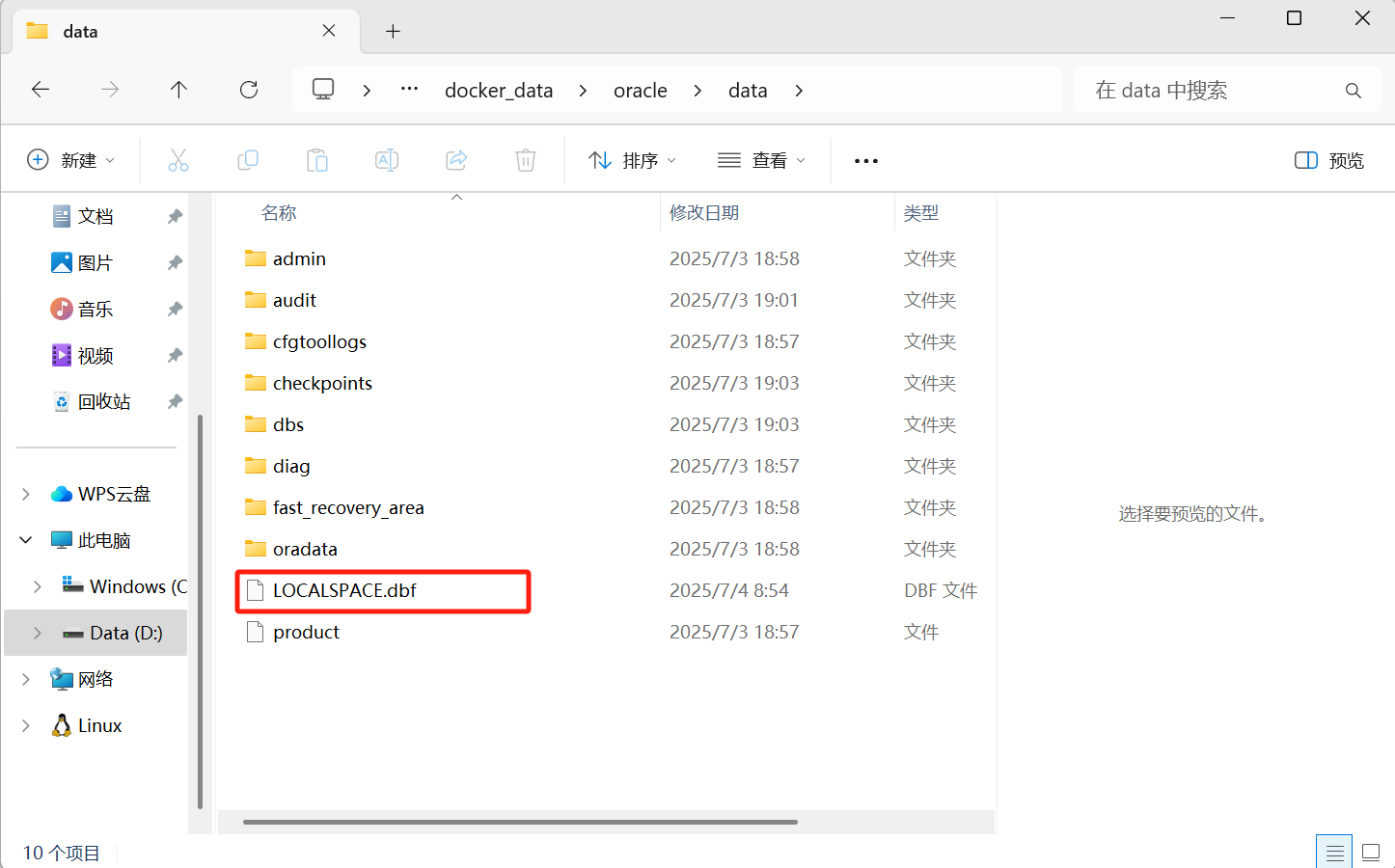The height and width of the screenshot is (868, 1395).
Task: Click the Copy icon in toolbar
Action: [x=248, y=160]
